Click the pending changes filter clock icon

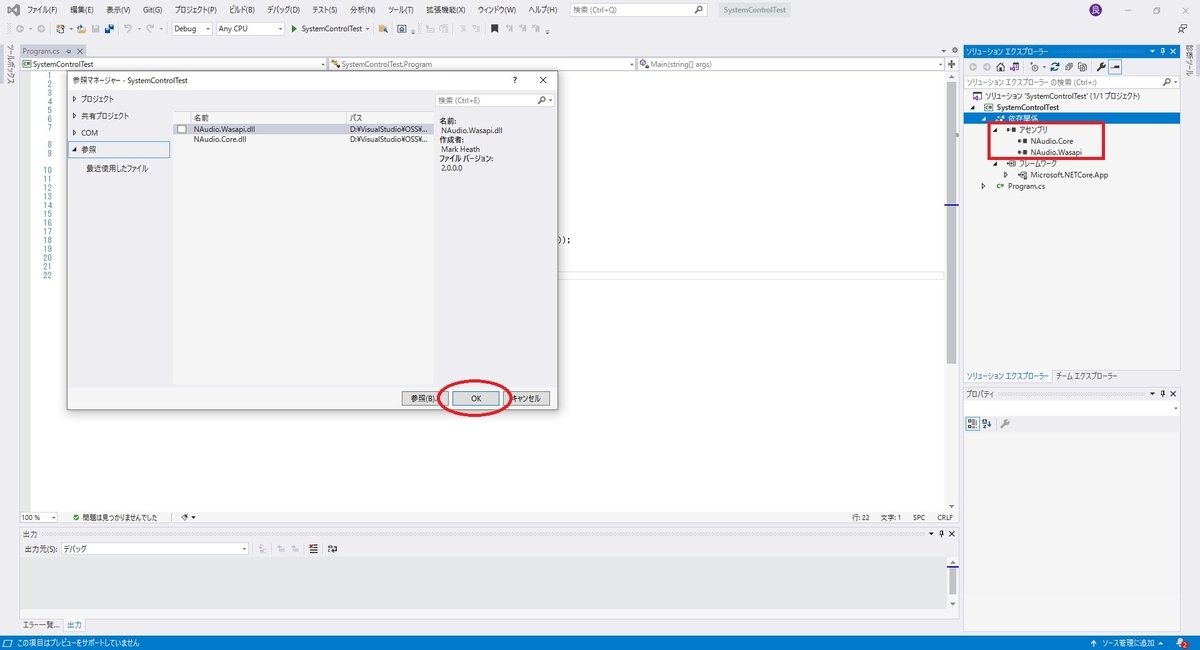coord(1035,67)
